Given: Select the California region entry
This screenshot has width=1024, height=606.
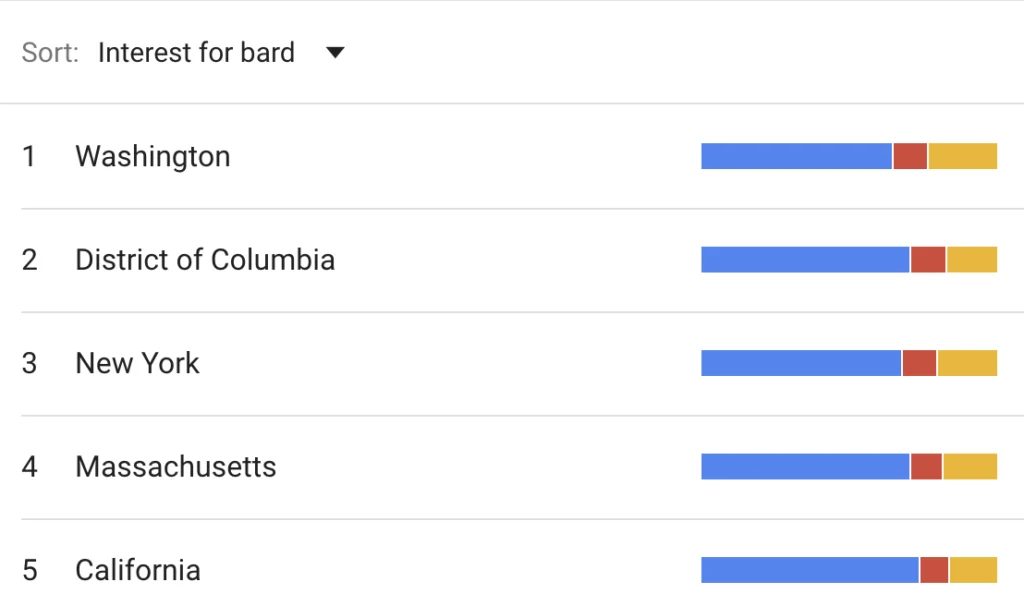Looking at the screenshot, I should coord(137,571).
